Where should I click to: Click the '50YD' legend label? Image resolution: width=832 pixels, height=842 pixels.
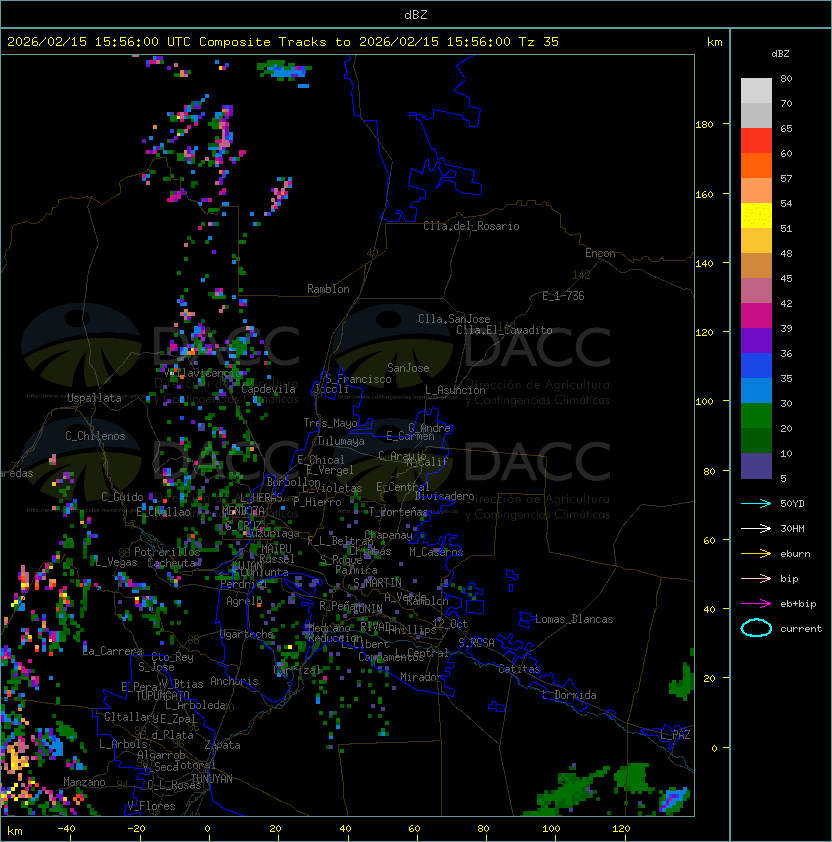[x=792, y=503]
